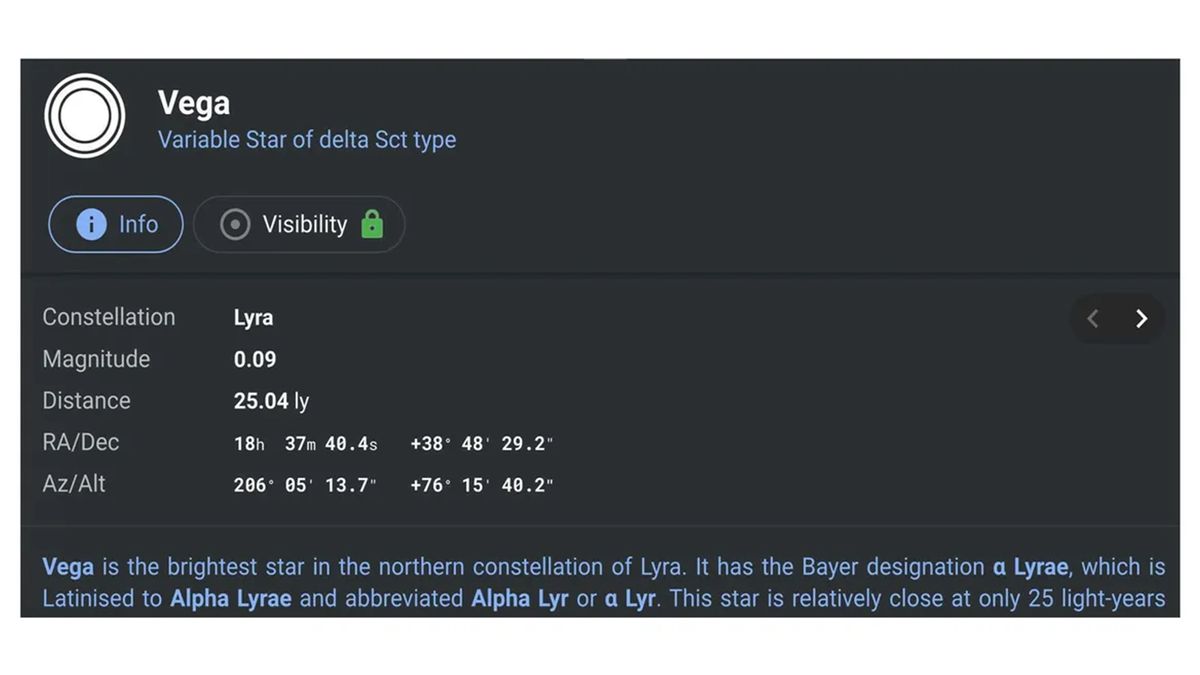
Task: Open the Info tab
Action: click(116, 224)
